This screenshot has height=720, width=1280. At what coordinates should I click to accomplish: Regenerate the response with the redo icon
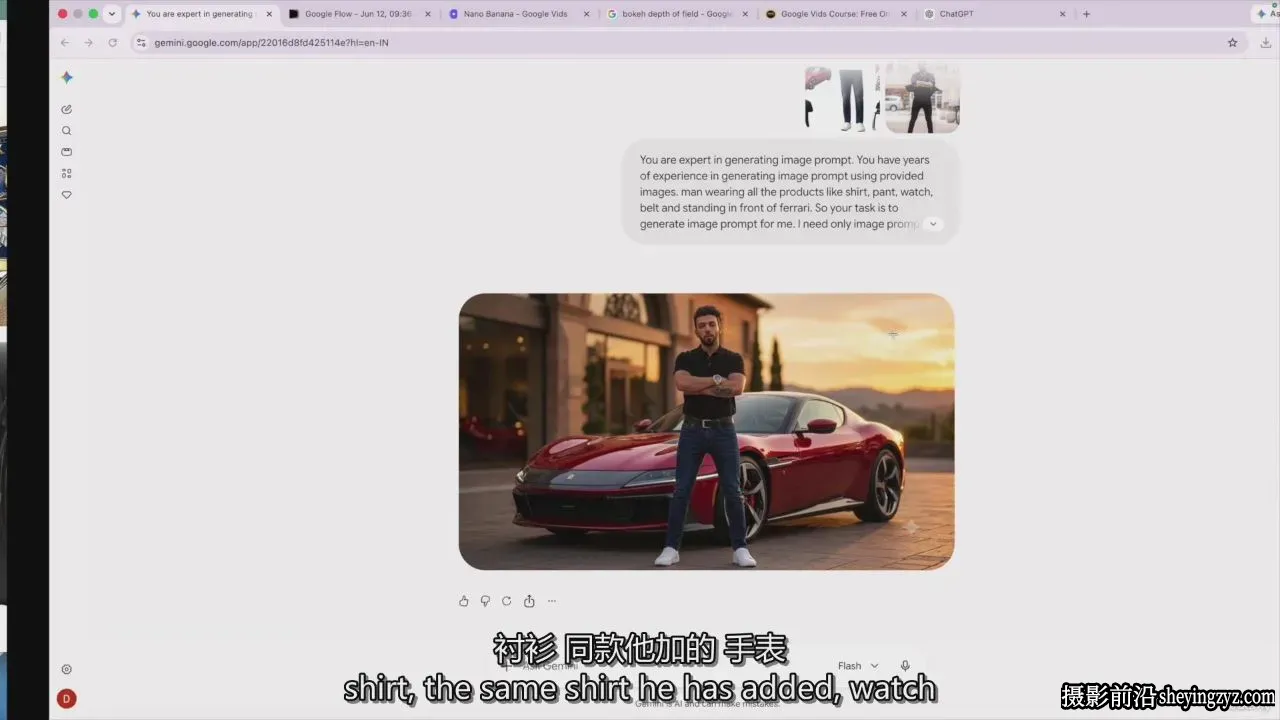pyautogui.click(x=507, y=601)
